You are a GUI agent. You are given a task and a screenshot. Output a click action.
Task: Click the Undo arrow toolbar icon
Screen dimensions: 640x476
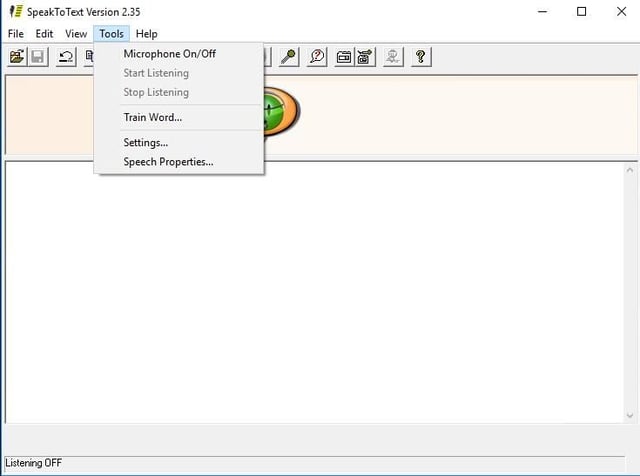pyautogui.click(x=66, y=57)
